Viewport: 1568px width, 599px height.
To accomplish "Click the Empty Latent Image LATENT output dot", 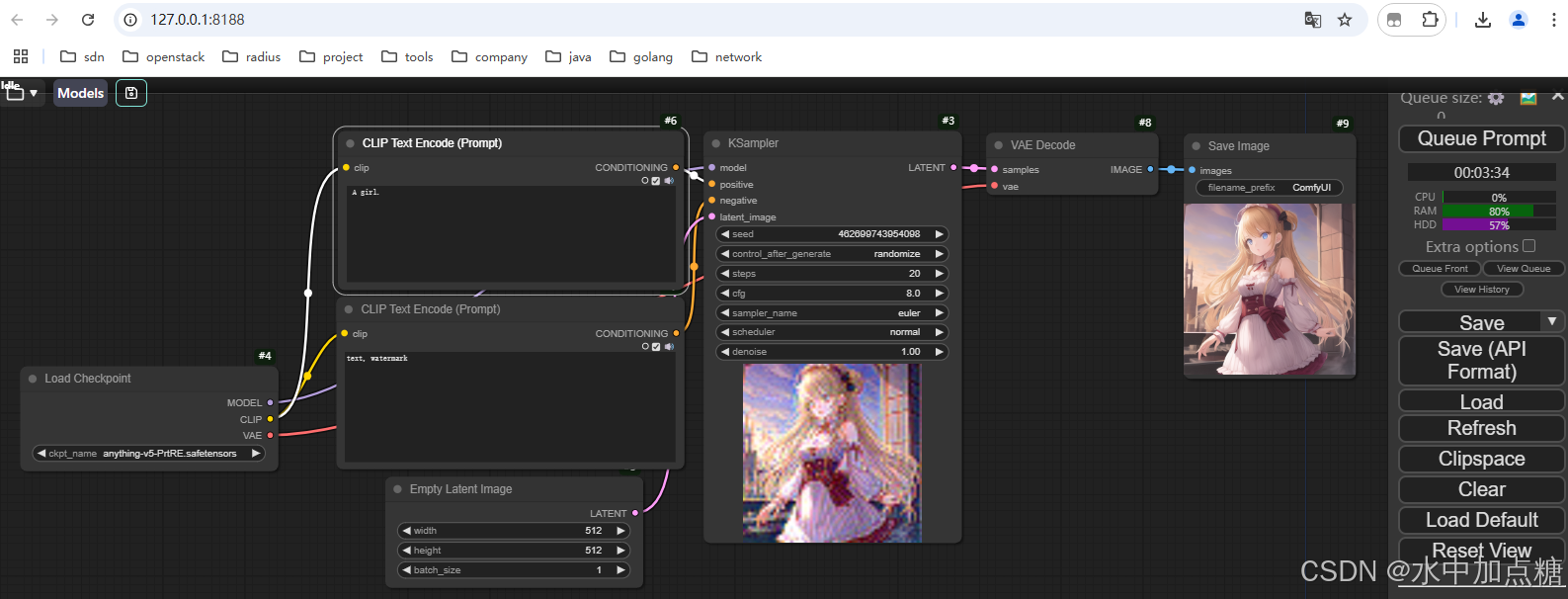I will [x=635, y=514].
